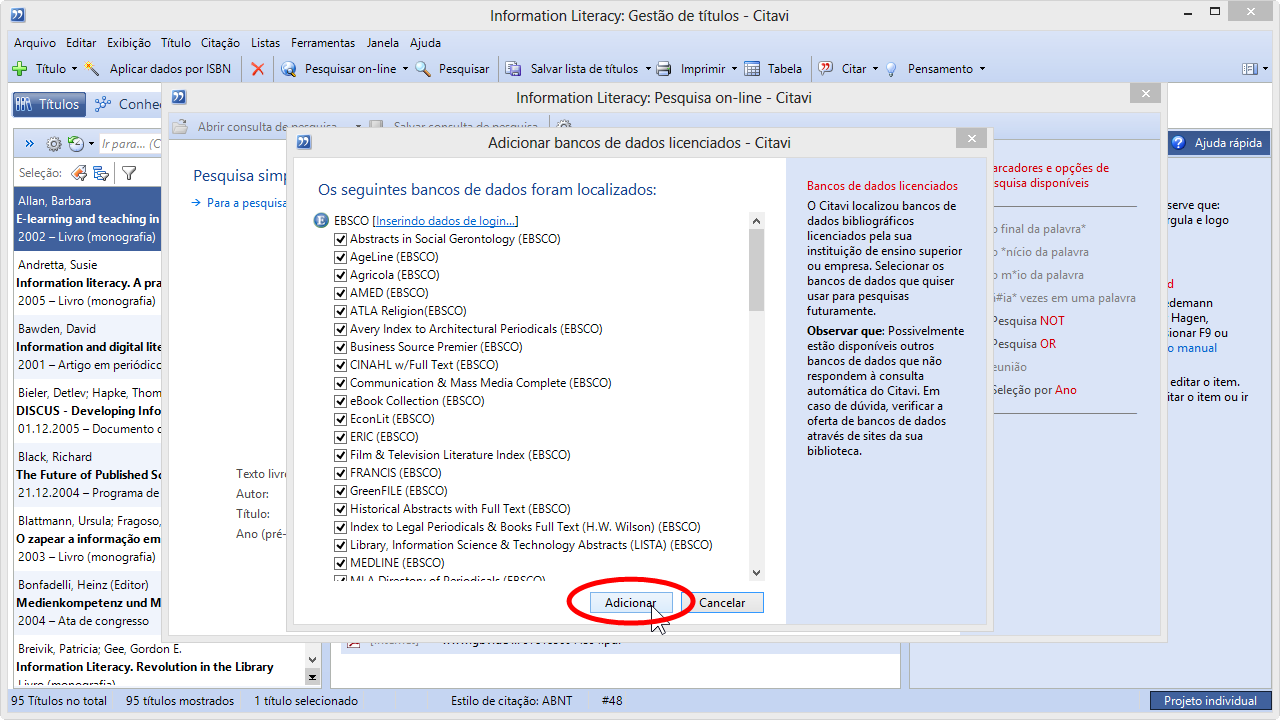The height and width of the screenshot is (720, 1280).
Task: Toggle FRANCIS (EBSCO) checkbox
Action: [341, 473]
